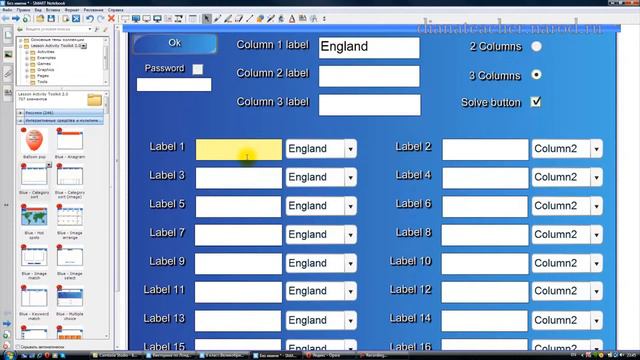Select the Graphics folder in tree
640x360 pixels.
(45, 70)
